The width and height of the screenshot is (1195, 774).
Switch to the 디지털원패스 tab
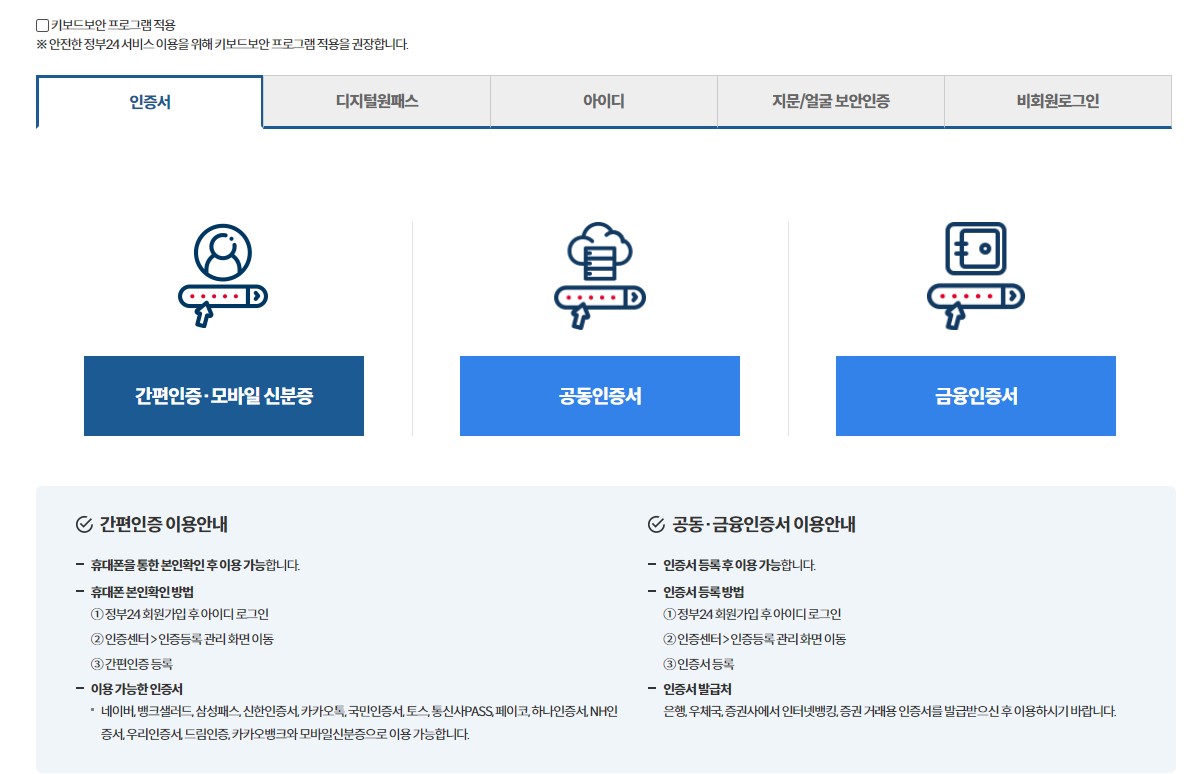coord(375,102)
